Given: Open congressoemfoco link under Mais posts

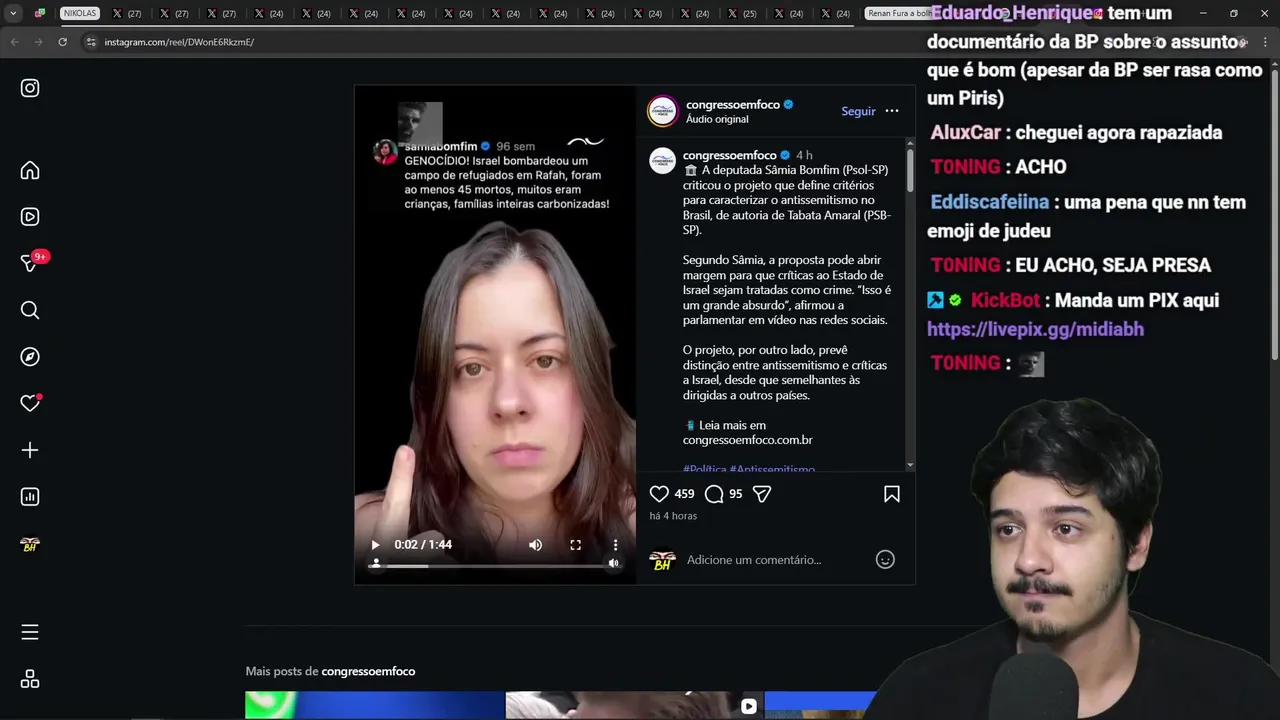Looking at the screenshot, I should pos(368,671).
